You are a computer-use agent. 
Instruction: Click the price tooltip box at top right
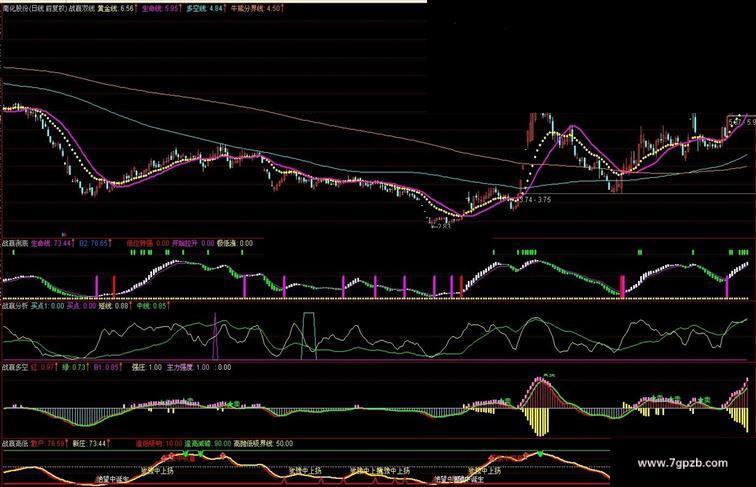click(x=741, y=122)
